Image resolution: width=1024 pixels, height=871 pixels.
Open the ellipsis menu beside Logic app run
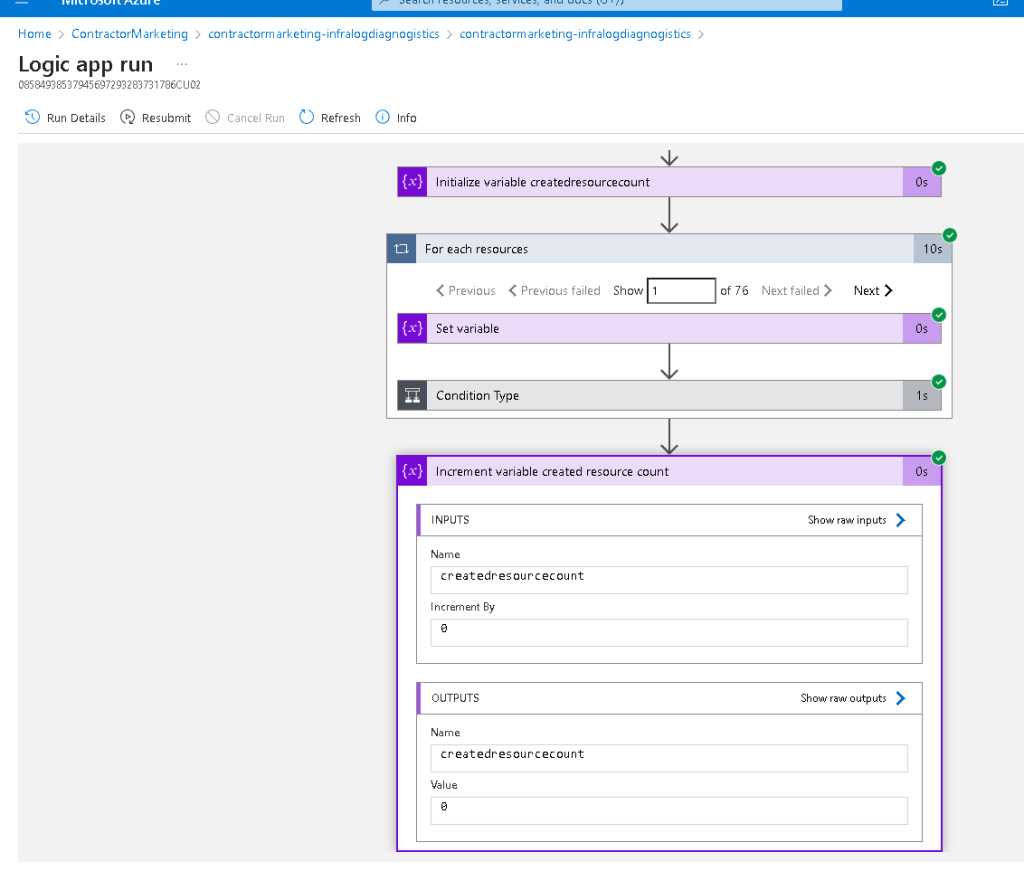coord(182,64)
